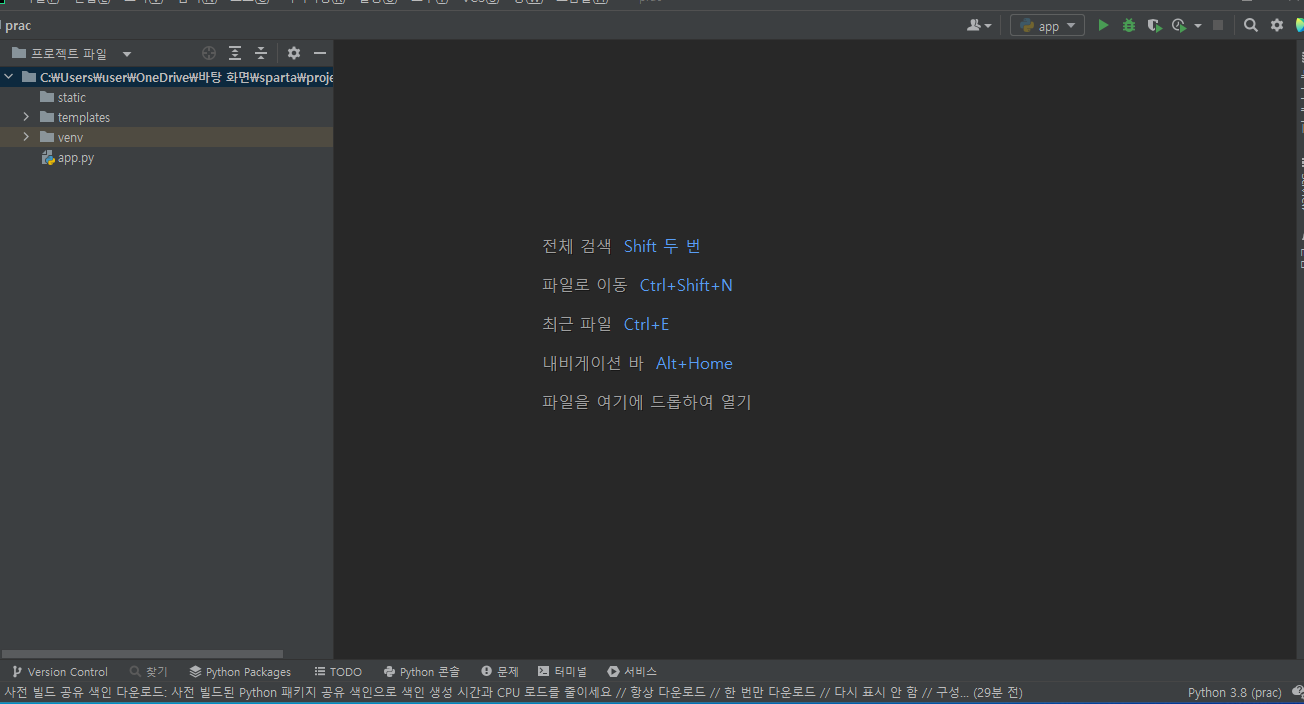Open the Python 콘솔 tool window
The image size is (1304, 704).
[422, 672]
